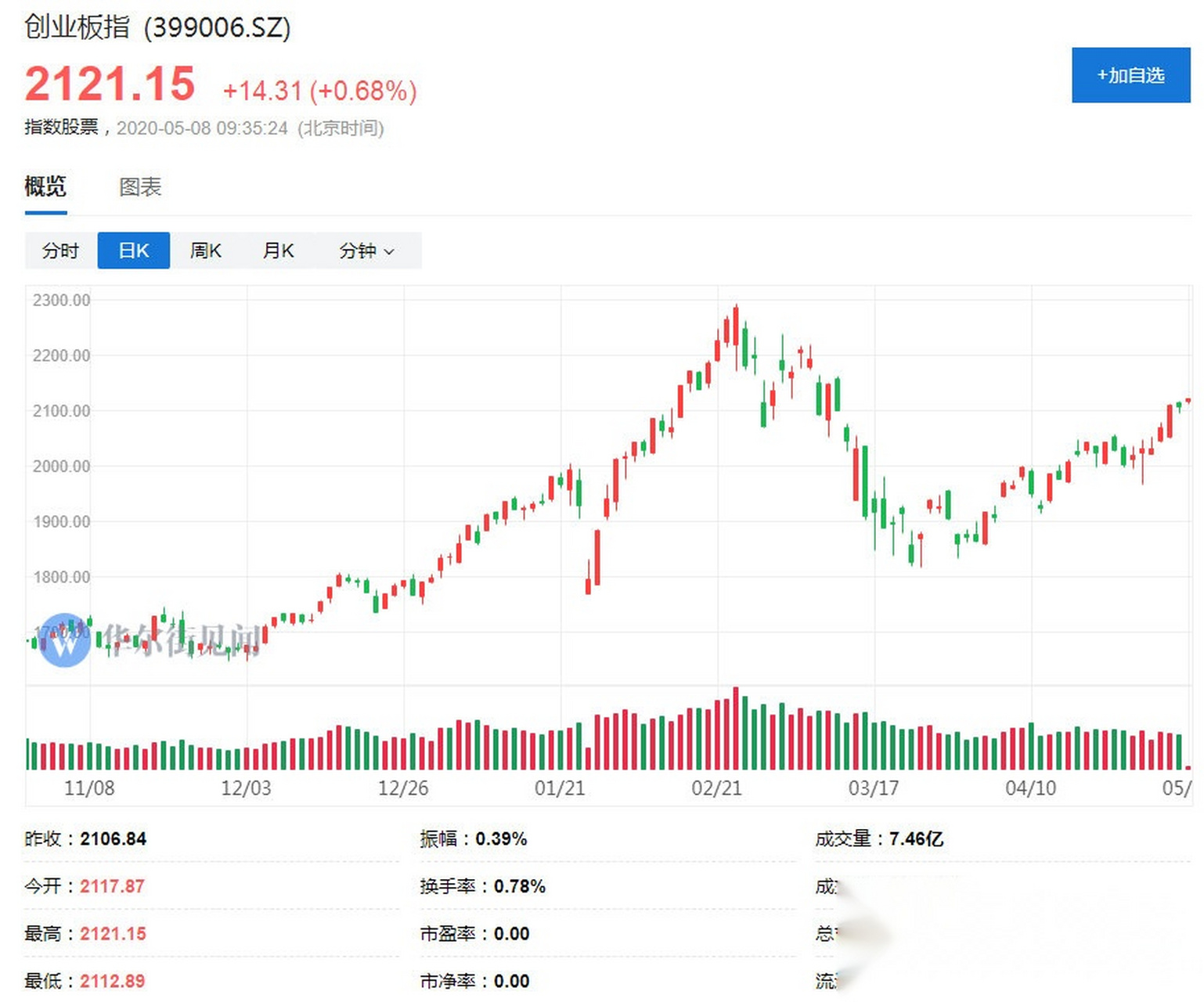Click the 市净率 value 0.00
The height and width of the screenshot is (1002, 1204).
coord(512,981)
